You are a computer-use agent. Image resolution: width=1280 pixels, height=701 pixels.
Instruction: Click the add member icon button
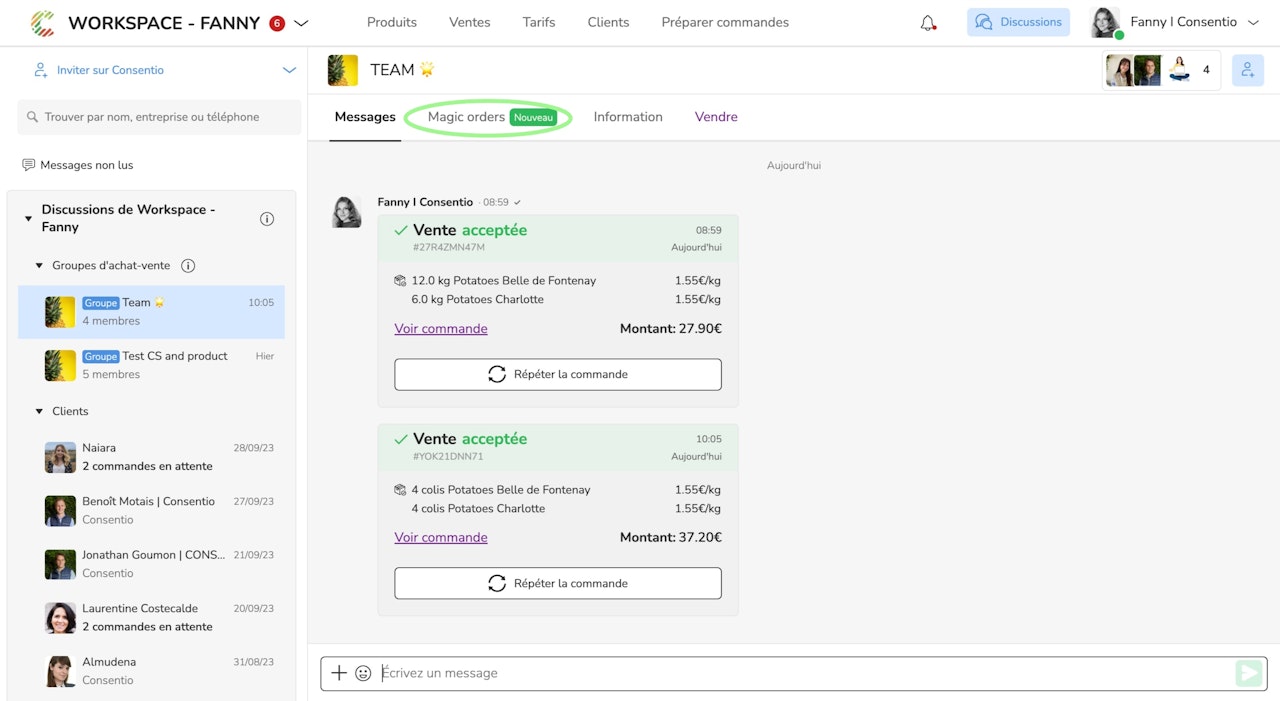click(x=1248, y=70)
